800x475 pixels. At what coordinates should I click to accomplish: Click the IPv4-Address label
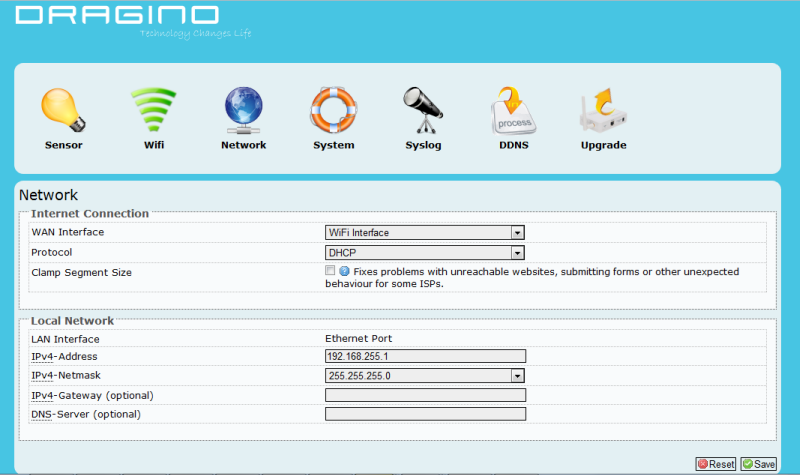pyautogui.click(x=64, y=356)
